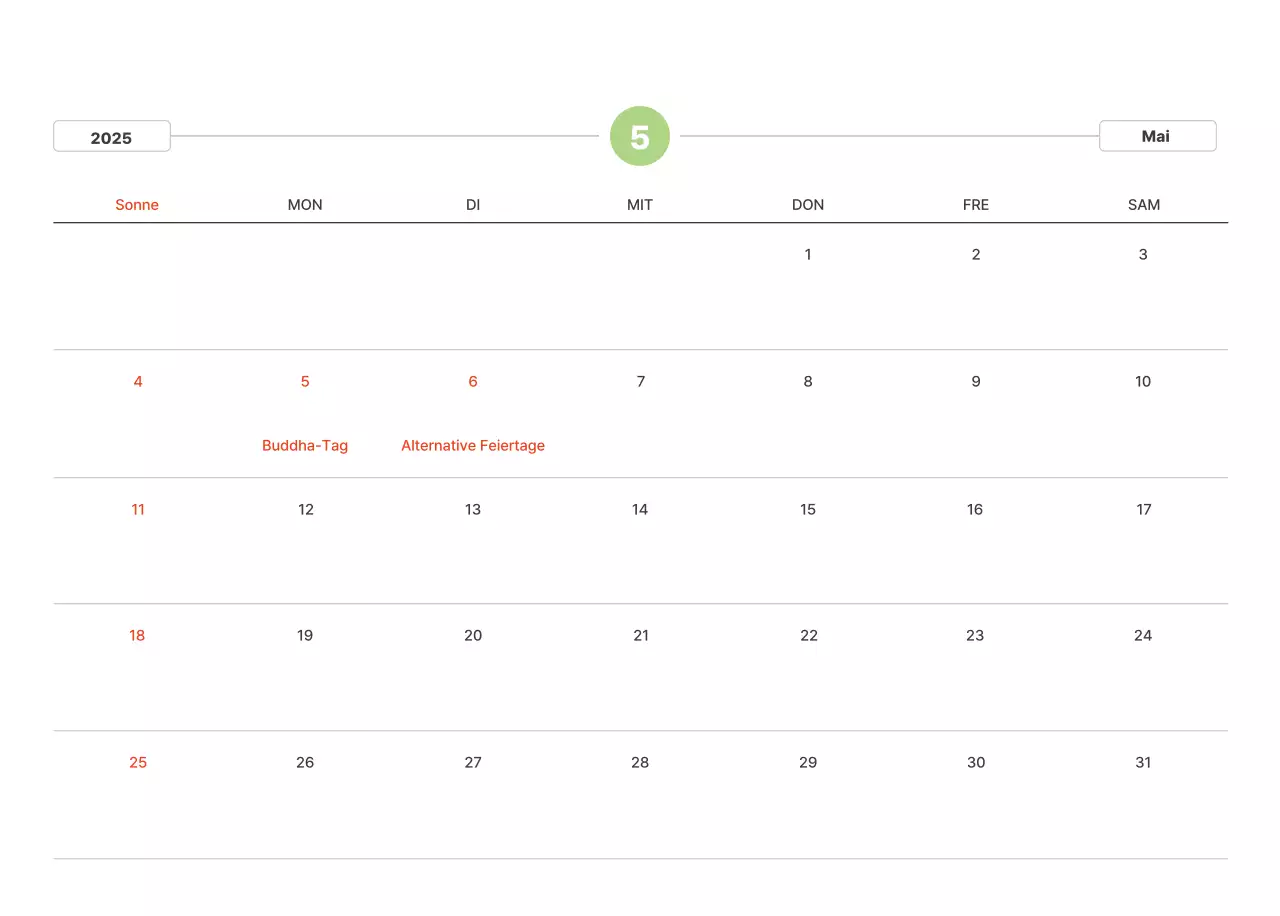This screenshot has height=916, width=1280.
Task: Select day 28 on the calendar
Action: pos(640,762)
